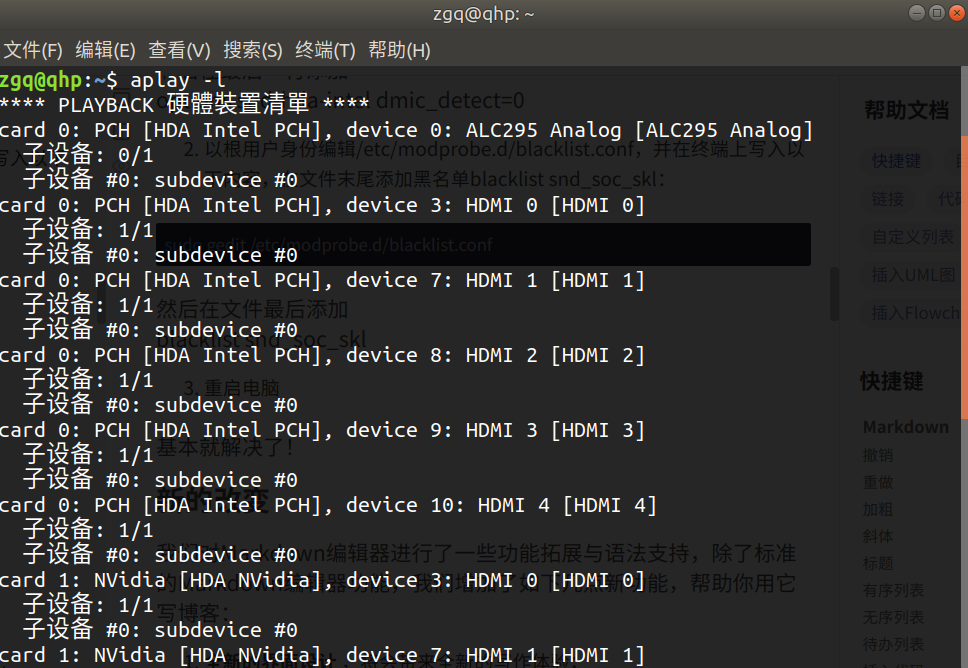Open the 查看(V) menu
968x668 pixels.
coord(179,50)
